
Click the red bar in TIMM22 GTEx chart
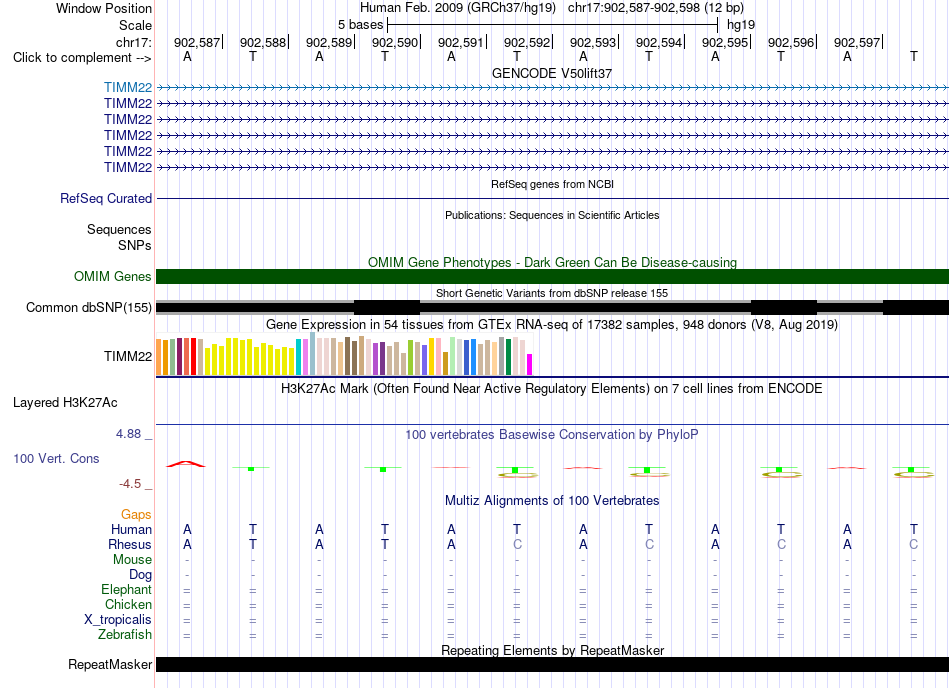(x=193, y=357)
